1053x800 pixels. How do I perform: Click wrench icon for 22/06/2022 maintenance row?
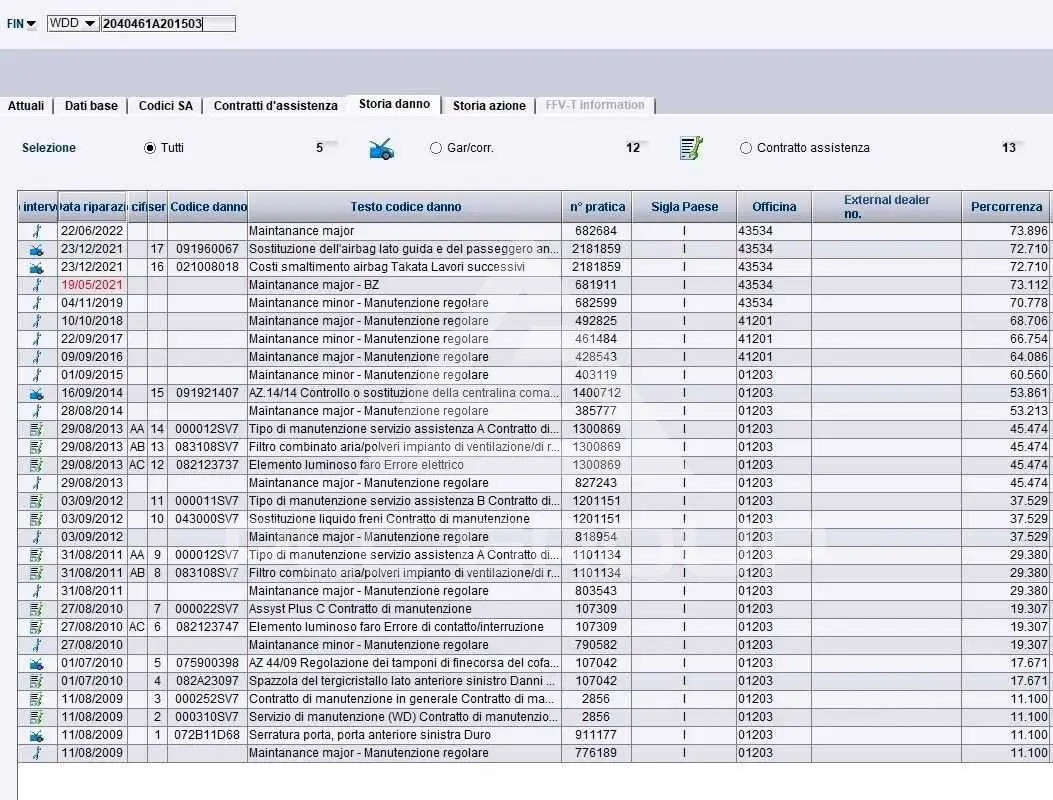click(x=37, y=231)
